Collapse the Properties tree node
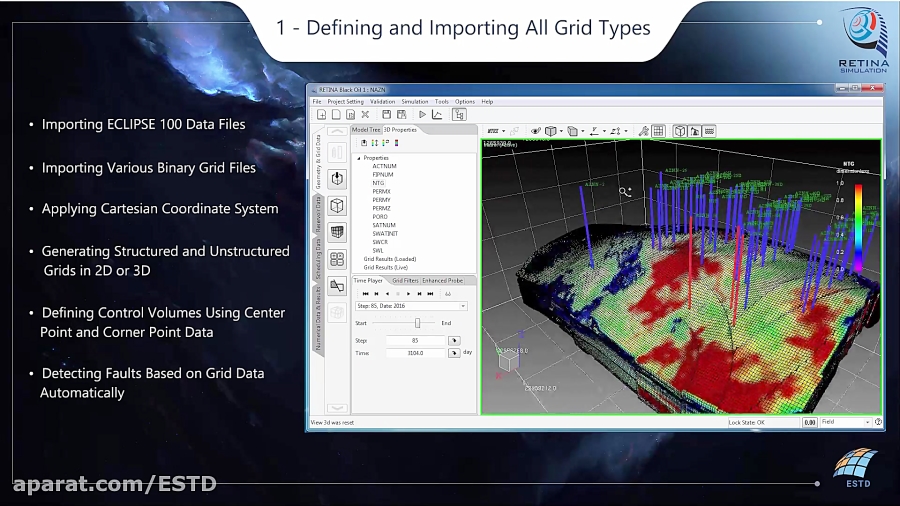Image resolution: width=900 pixels, height=506 pixels. [358, 158]
